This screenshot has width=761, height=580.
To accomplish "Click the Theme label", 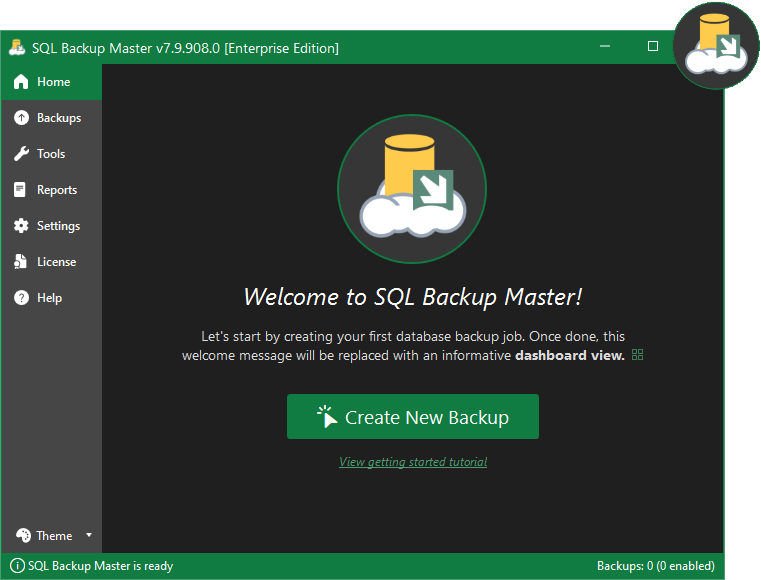I will click(54, 535).
